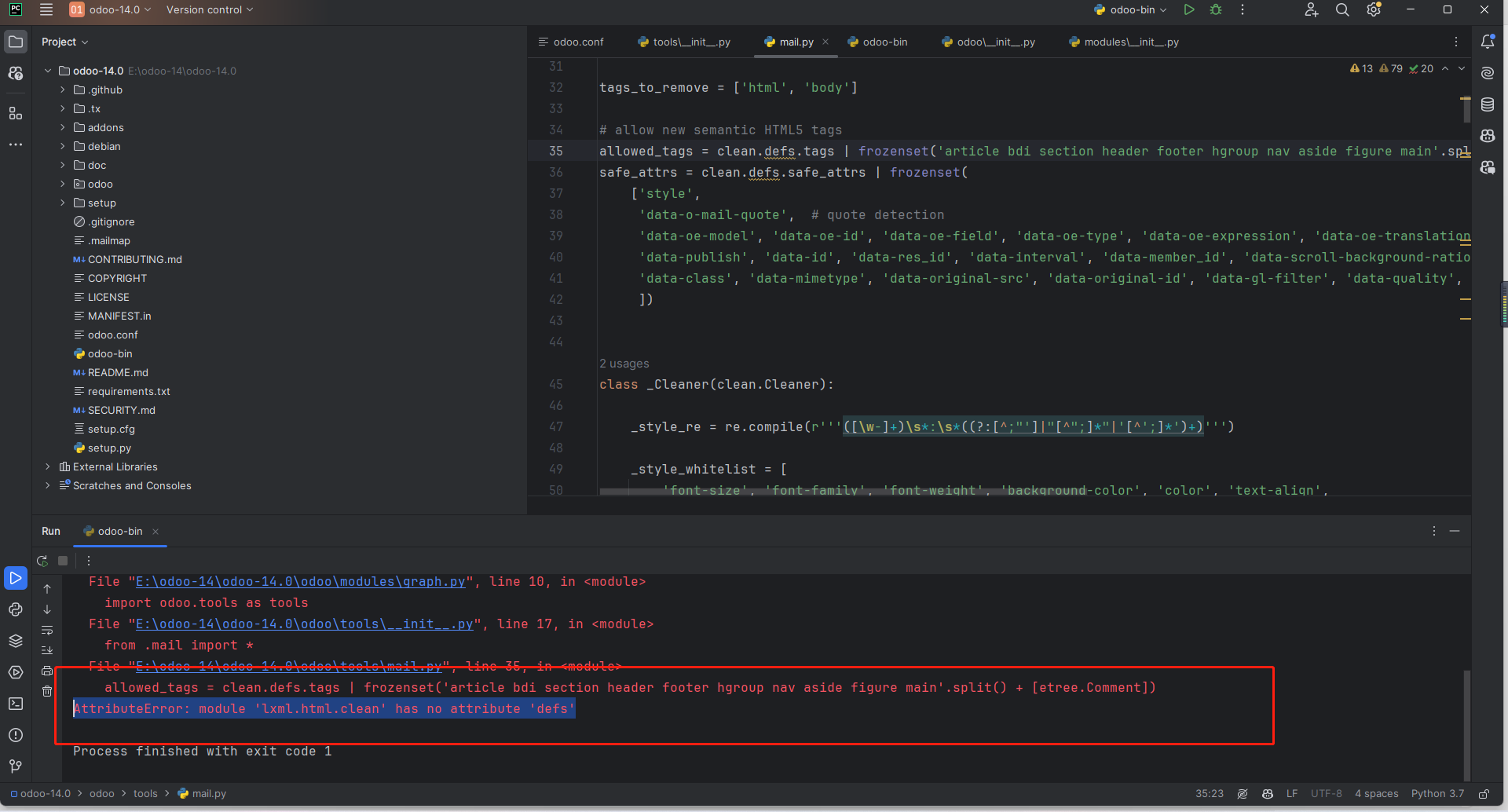Change 4 spaces indentation setting
Viewport: 1508px width, 812px height.
(1376, 794)
